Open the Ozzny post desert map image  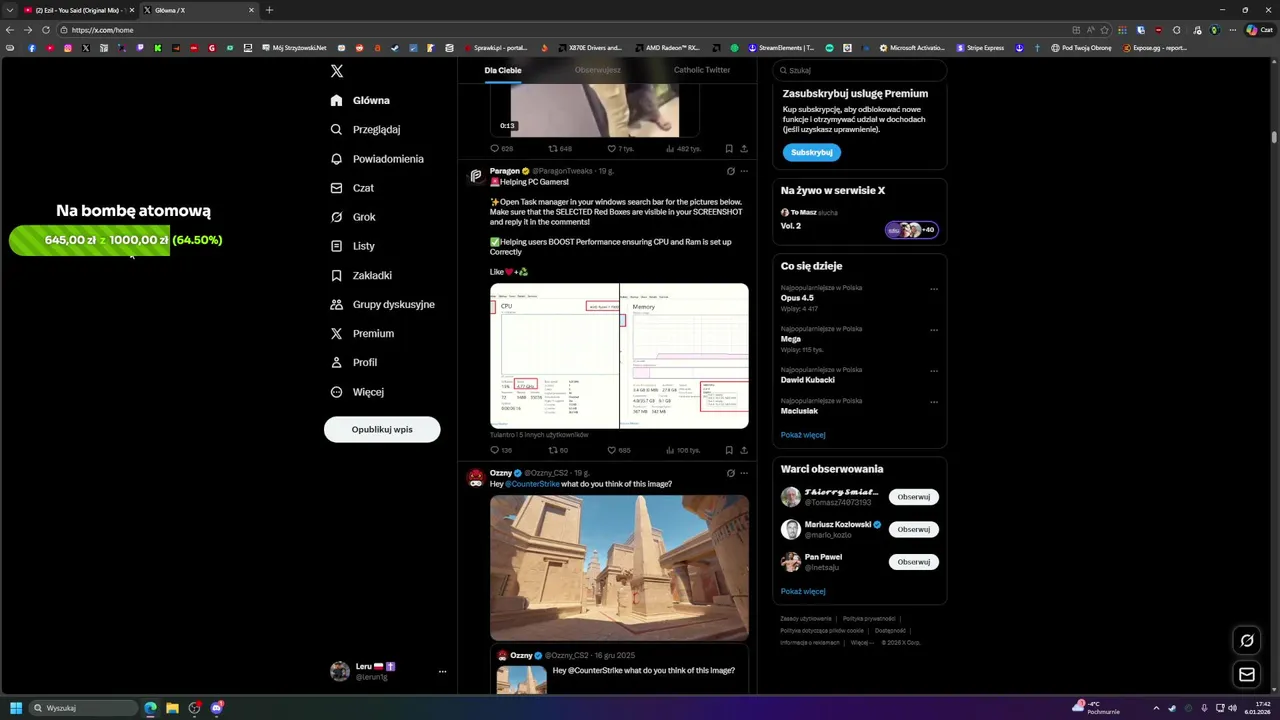(619, 568)
